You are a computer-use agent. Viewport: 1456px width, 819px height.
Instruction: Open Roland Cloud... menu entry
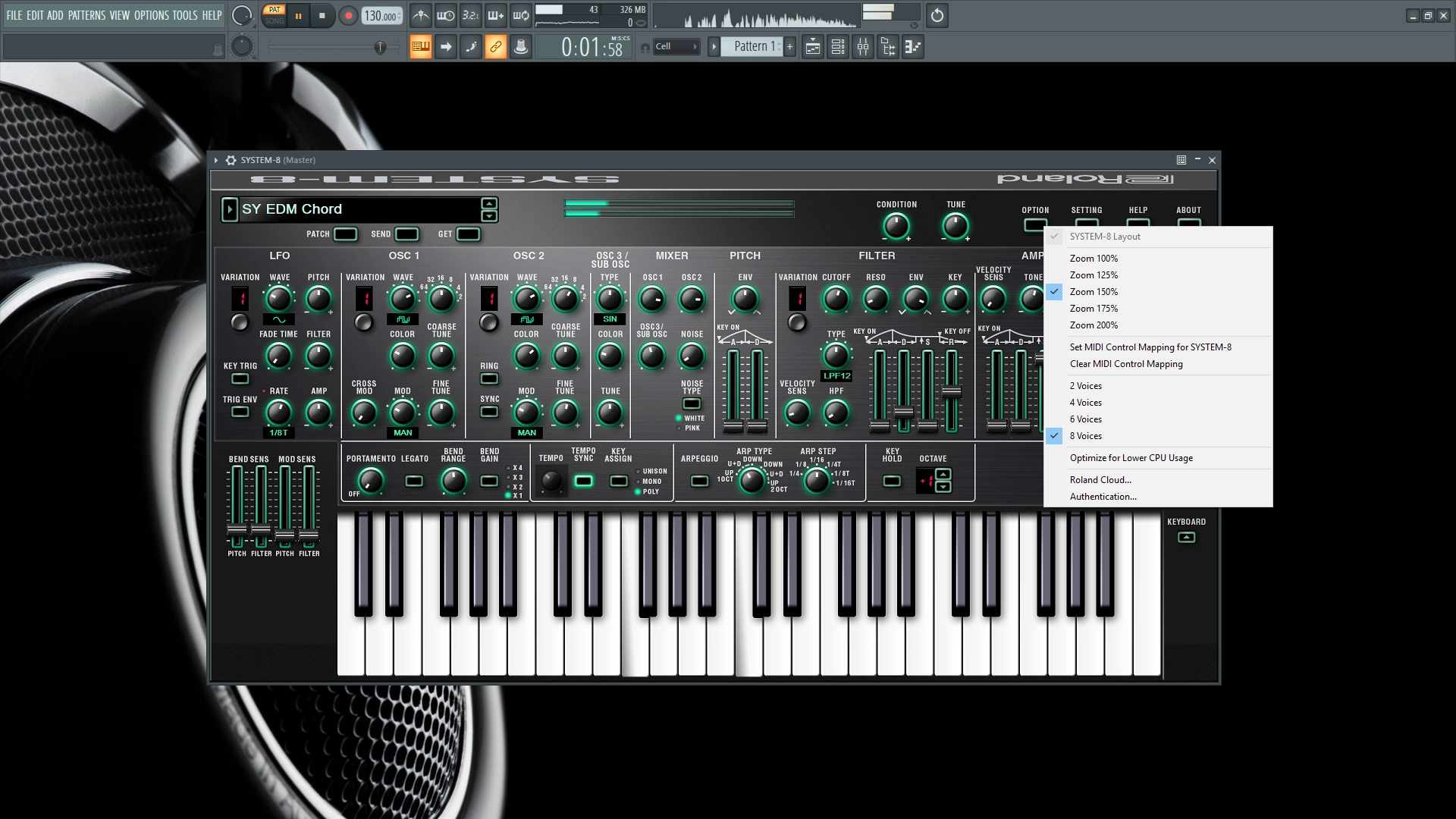coord(1158,480)
